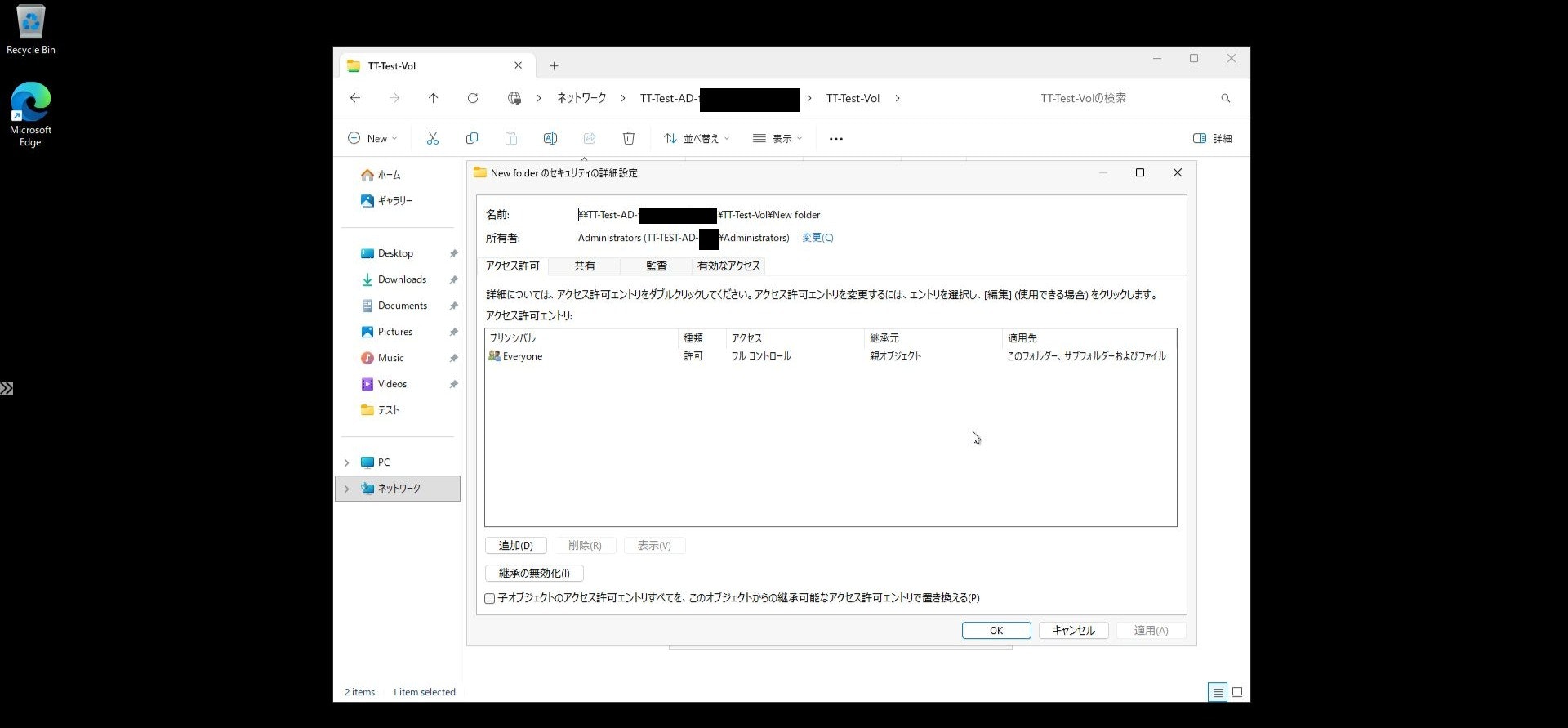Click the キャンセル button
This screenshot has height=728, width=1568.
1074,631
